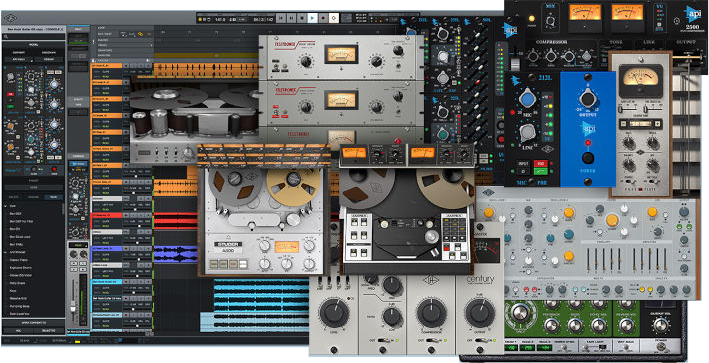709x363 pixels.
Task: Click the large silver knob on the green tape echo
Action: pos(520,312)
